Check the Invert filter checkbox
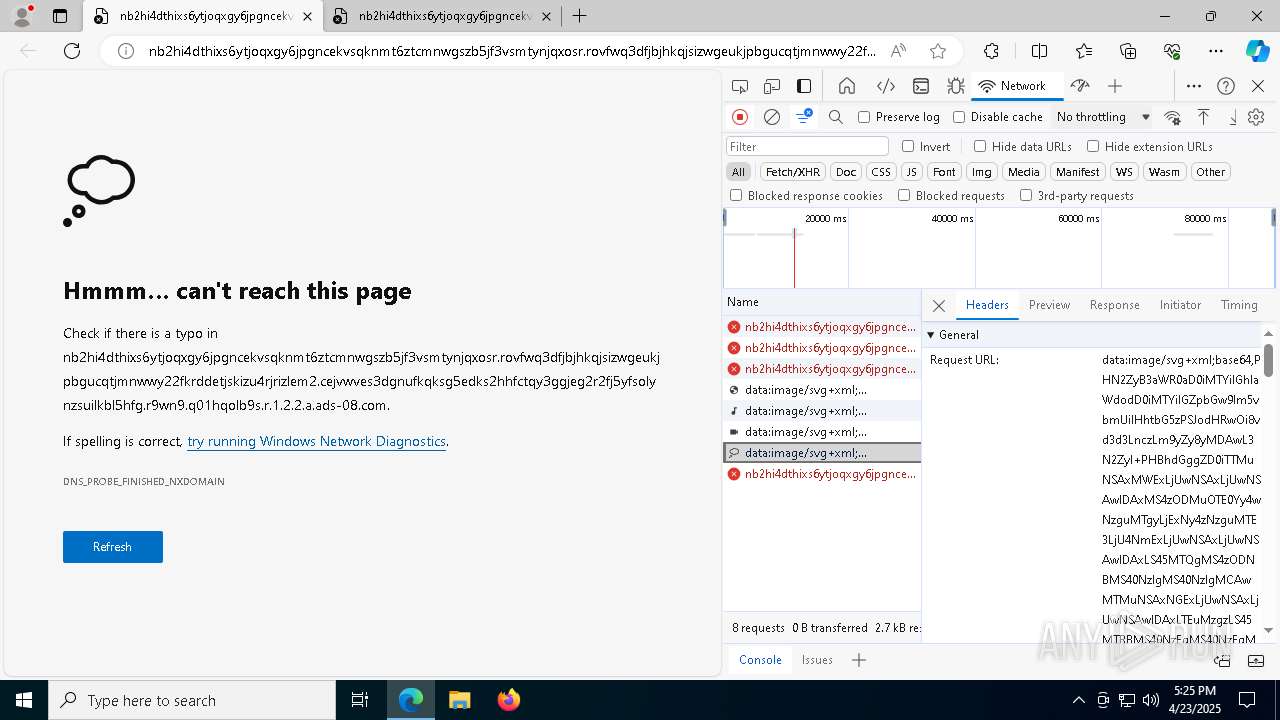Viewport: 1280px width, 720px height. [908, 146]
